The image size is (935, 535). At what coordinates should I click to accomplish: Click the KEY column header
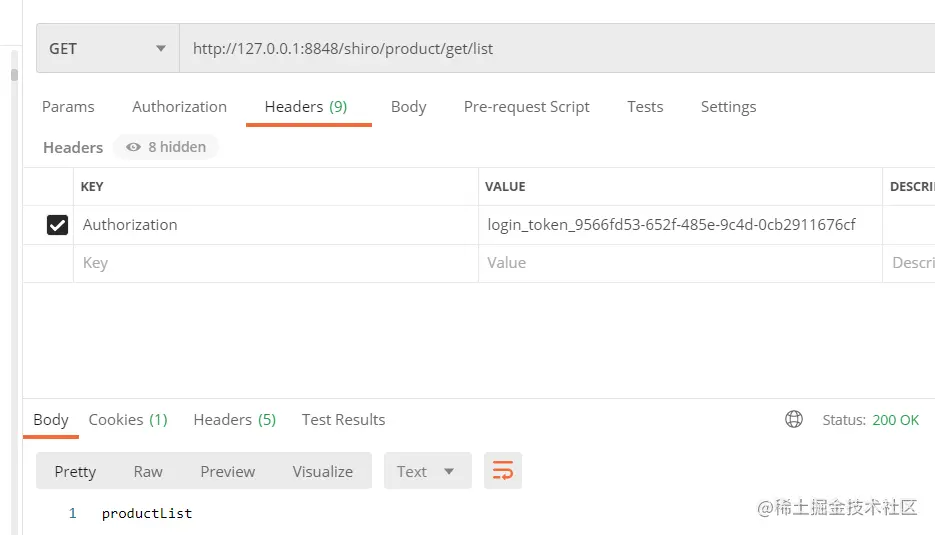tap(92, 187)
